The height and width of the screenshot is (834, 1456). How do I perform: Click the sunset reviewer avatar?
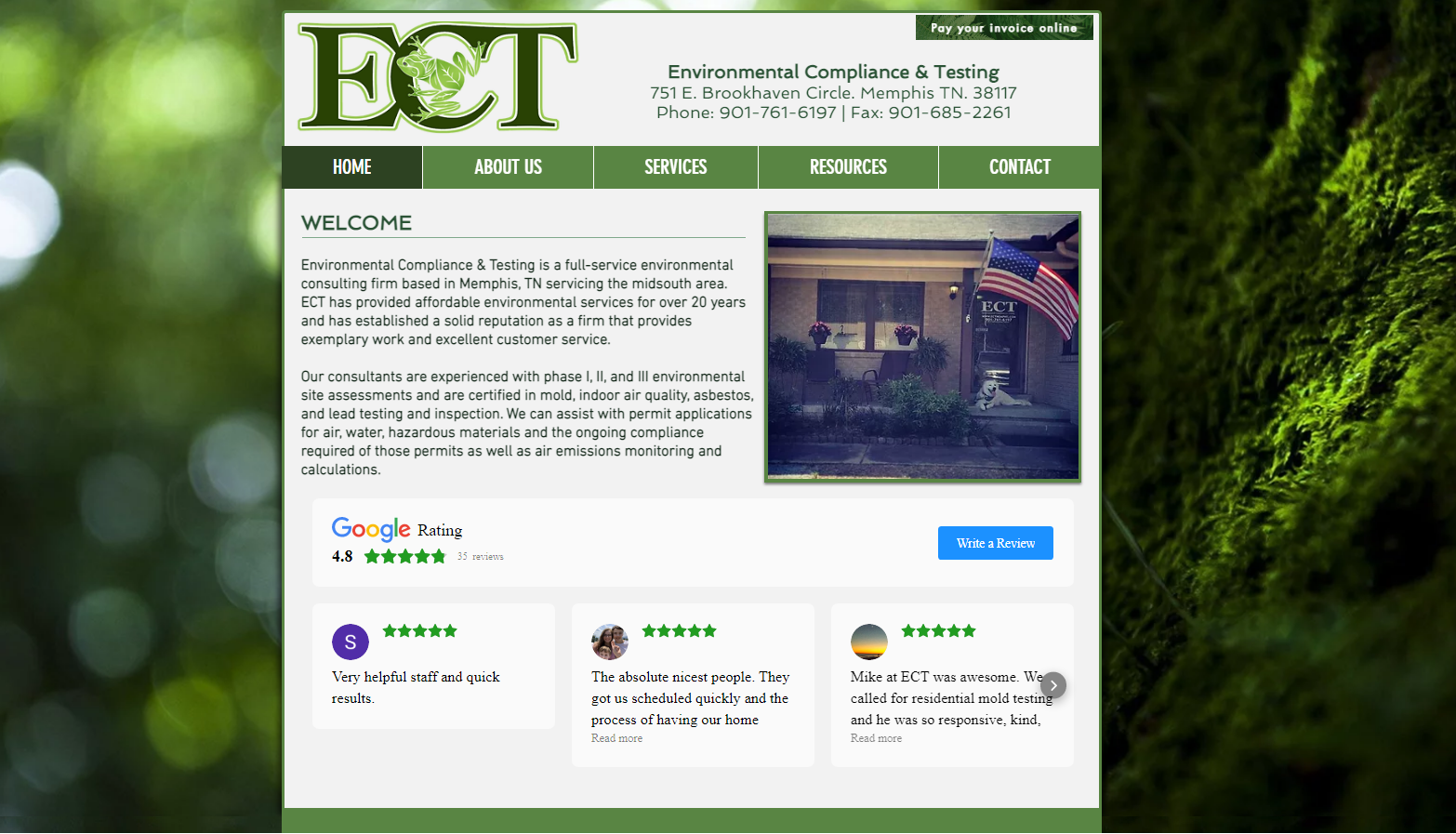tap(868, 642)
